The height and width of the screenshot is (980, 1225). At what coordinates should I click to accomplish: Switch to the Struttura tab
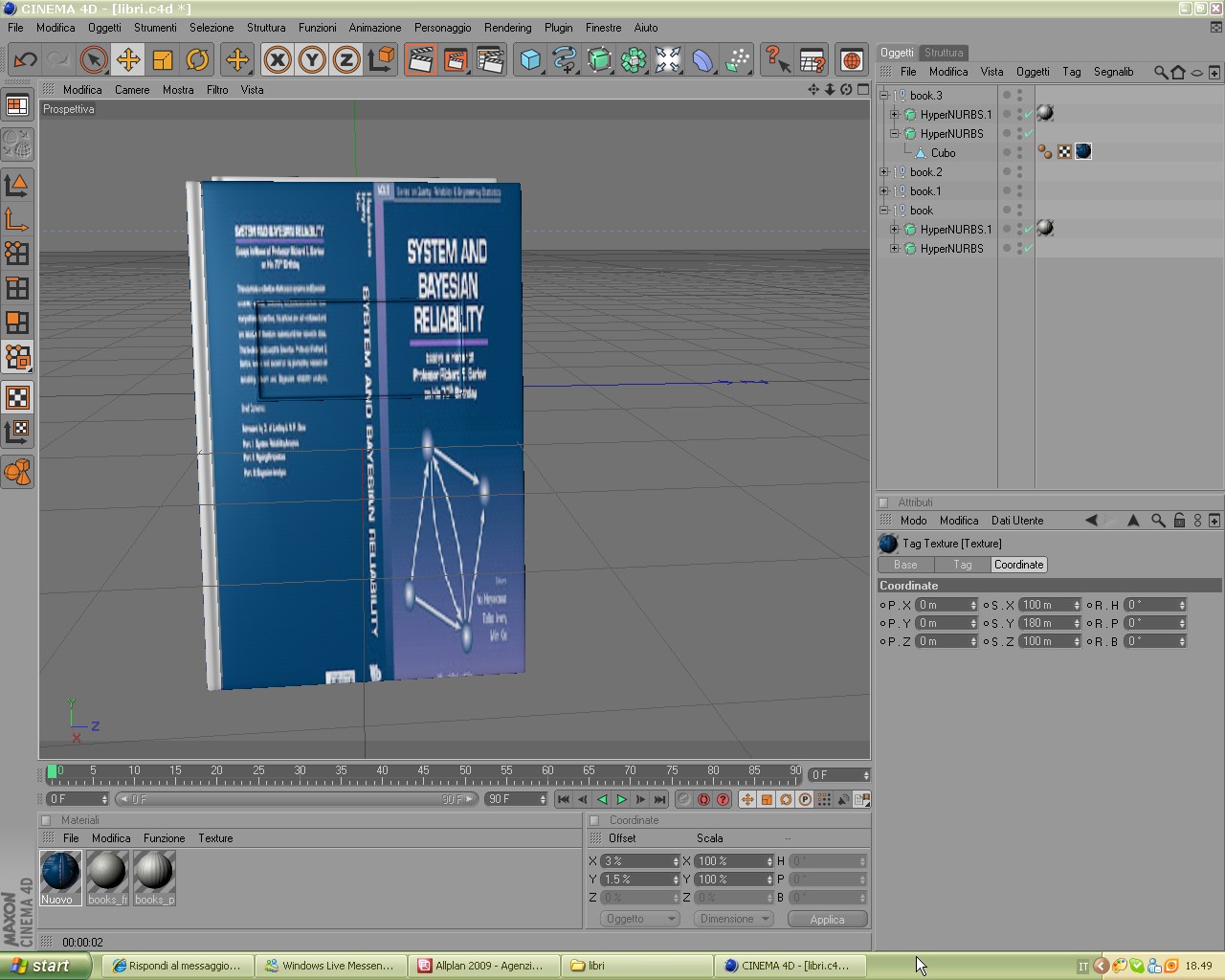click(944, 53)
